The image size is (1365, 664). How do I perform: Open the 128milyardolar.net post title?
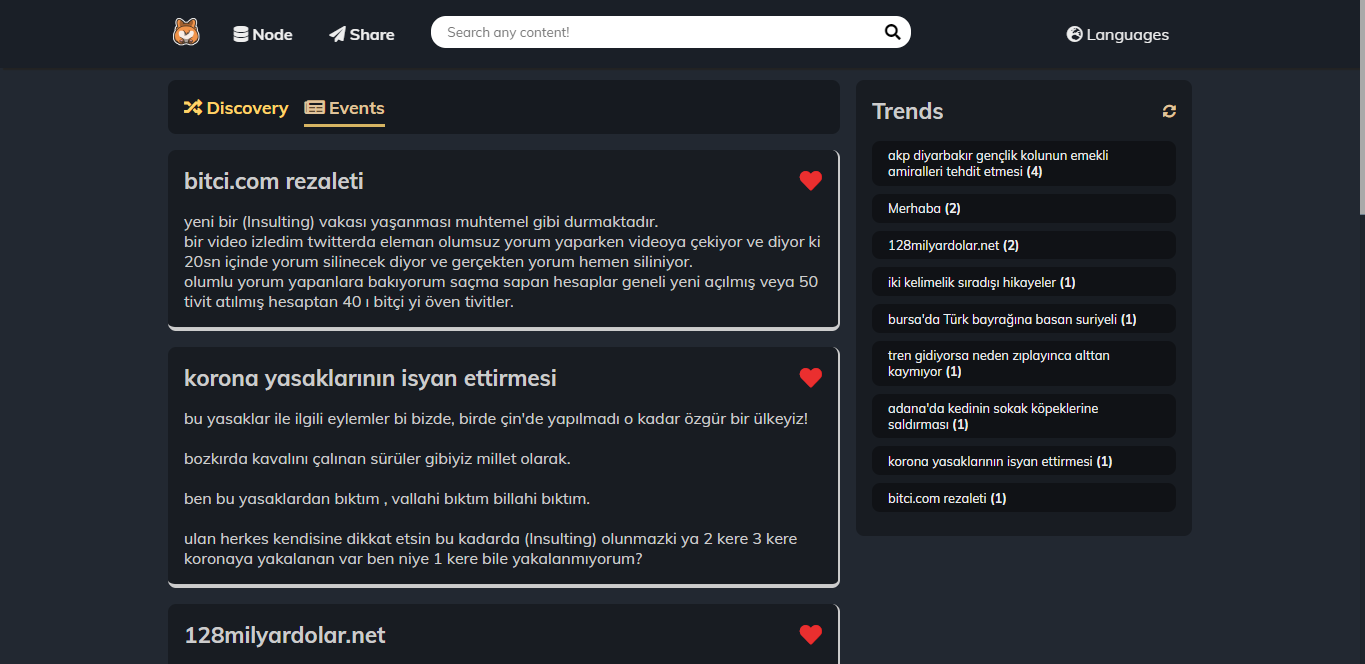[285, 635]
